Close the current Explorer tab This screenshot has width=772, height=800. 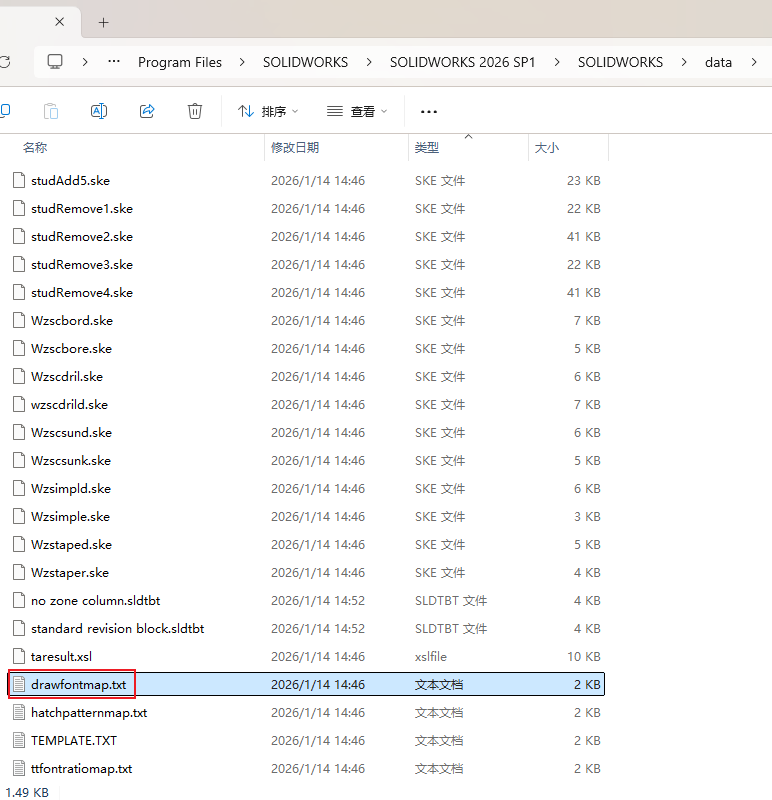[60, 22]
